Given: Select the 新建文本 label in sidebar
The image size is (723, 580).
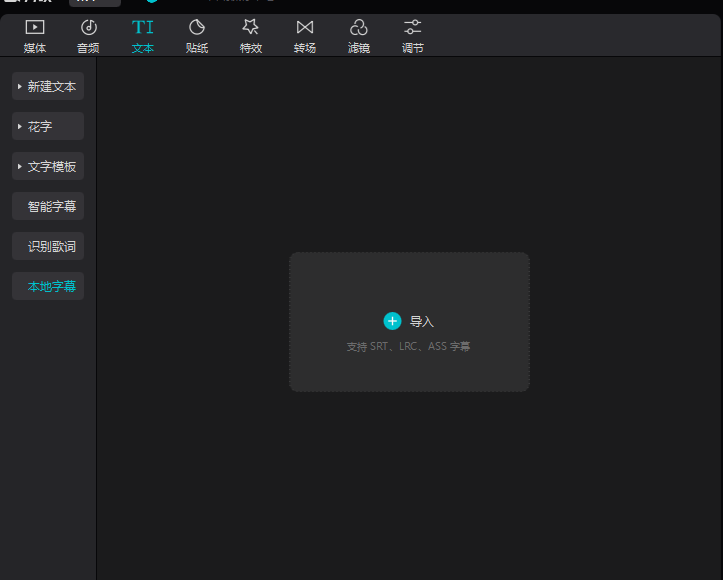Looking at the screenshot, I should 52,87.
